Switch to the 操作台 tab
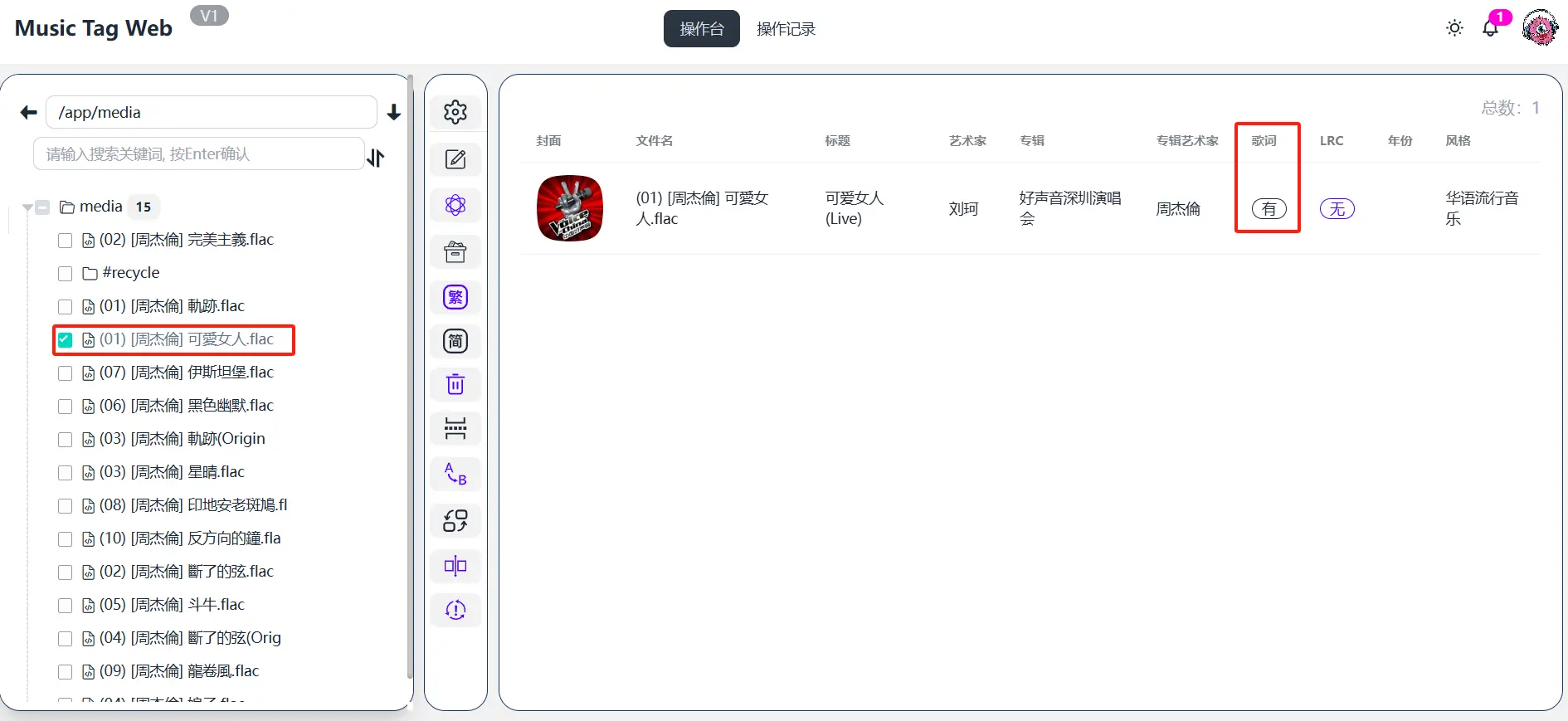1568x721 pixels. tap(702, 29)
